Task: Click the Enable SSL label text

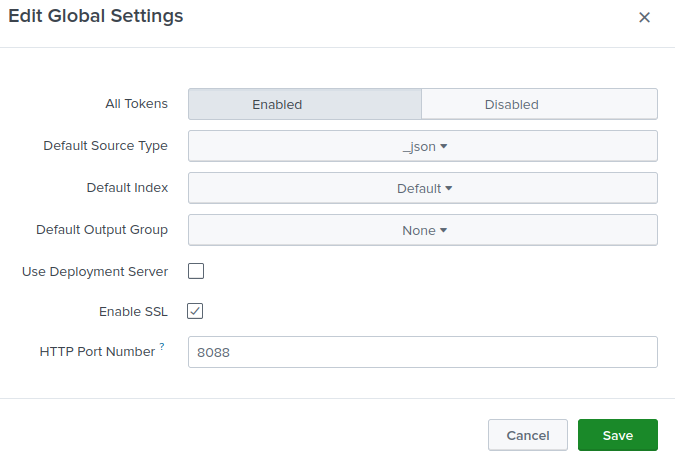Action: pos(133,311)
